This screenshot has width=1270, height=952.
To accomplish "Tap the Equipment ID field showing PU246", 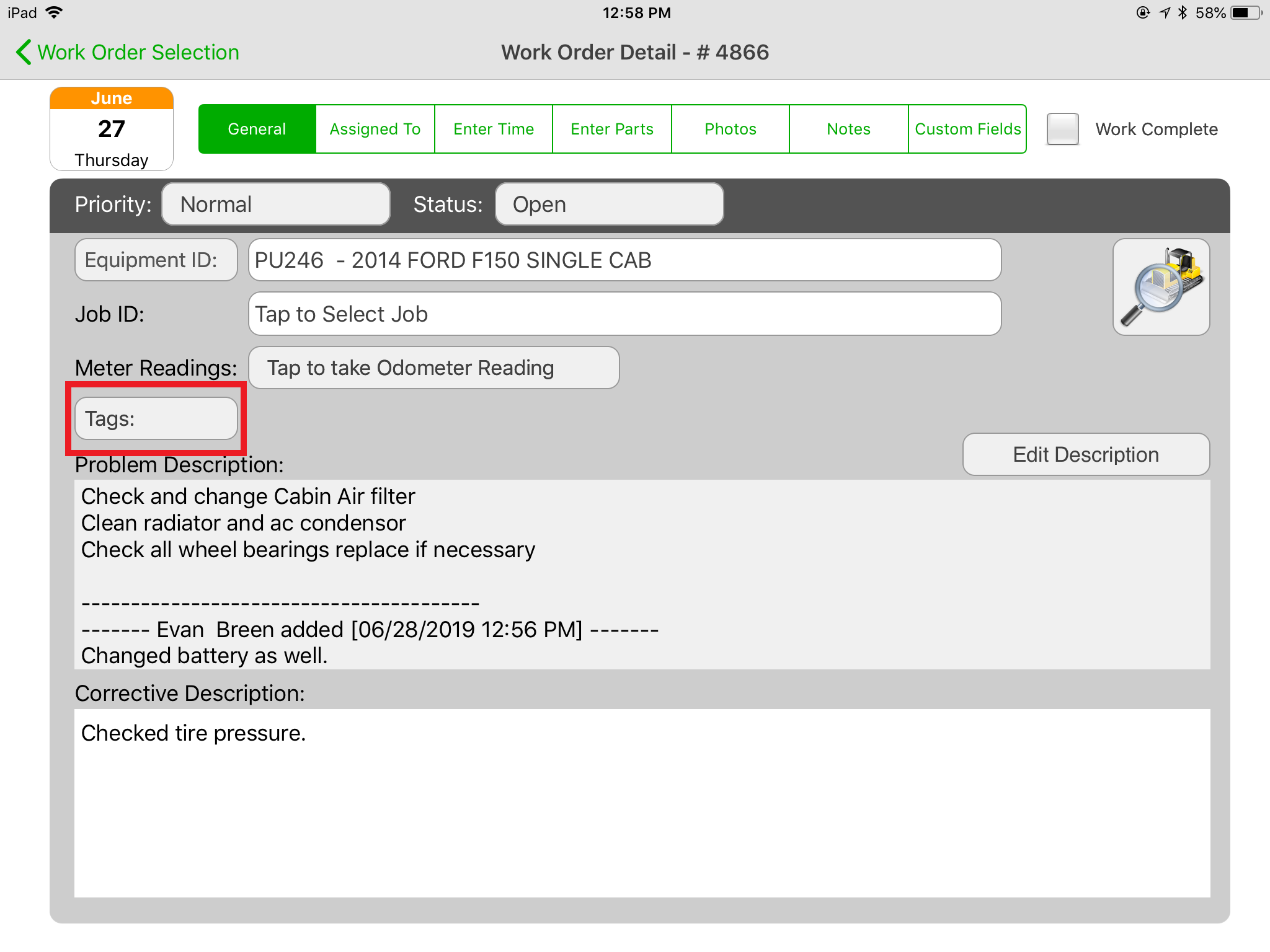I will point(625,260).
